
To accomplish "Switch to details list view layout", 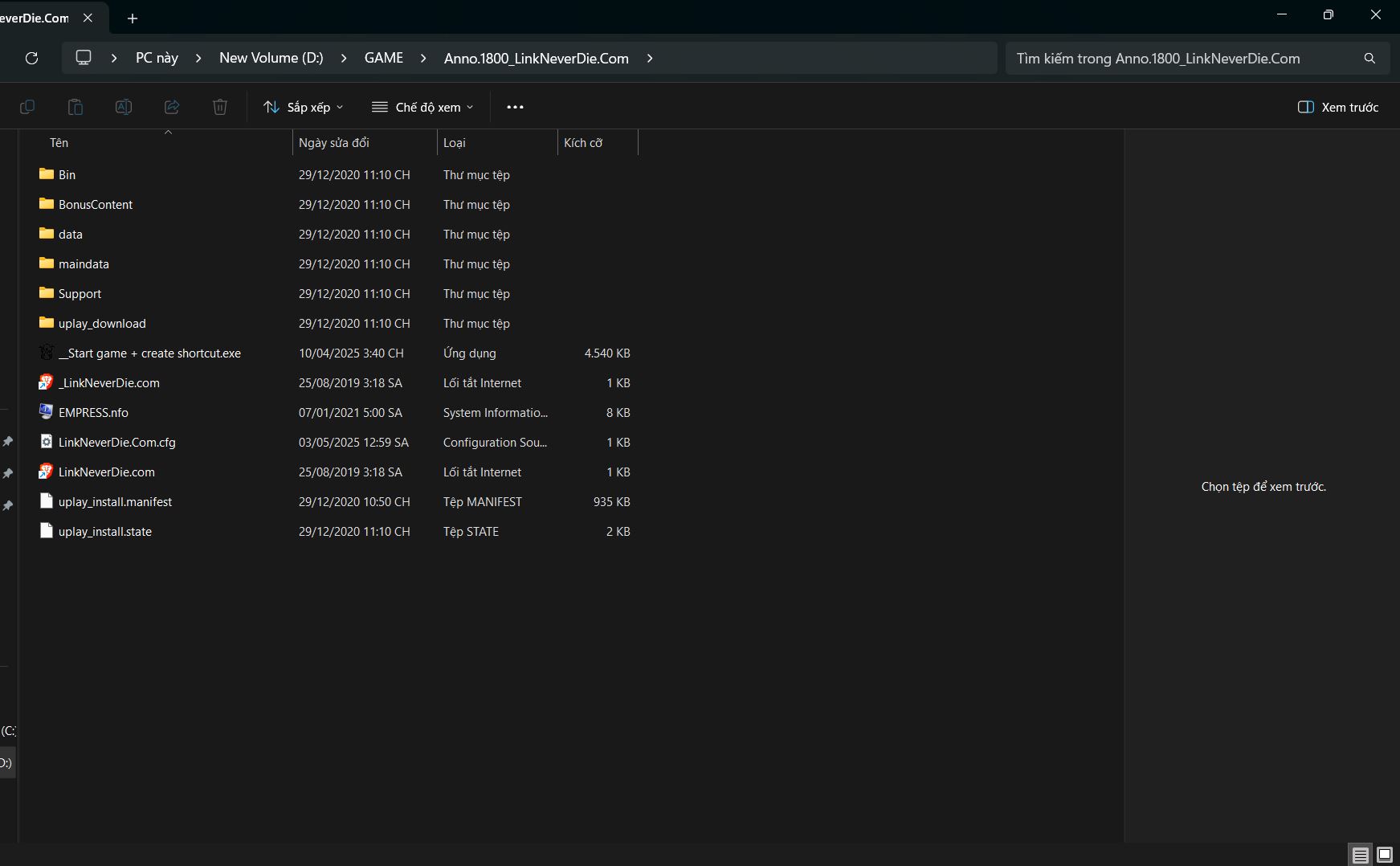I will [x=1360, y=855].
